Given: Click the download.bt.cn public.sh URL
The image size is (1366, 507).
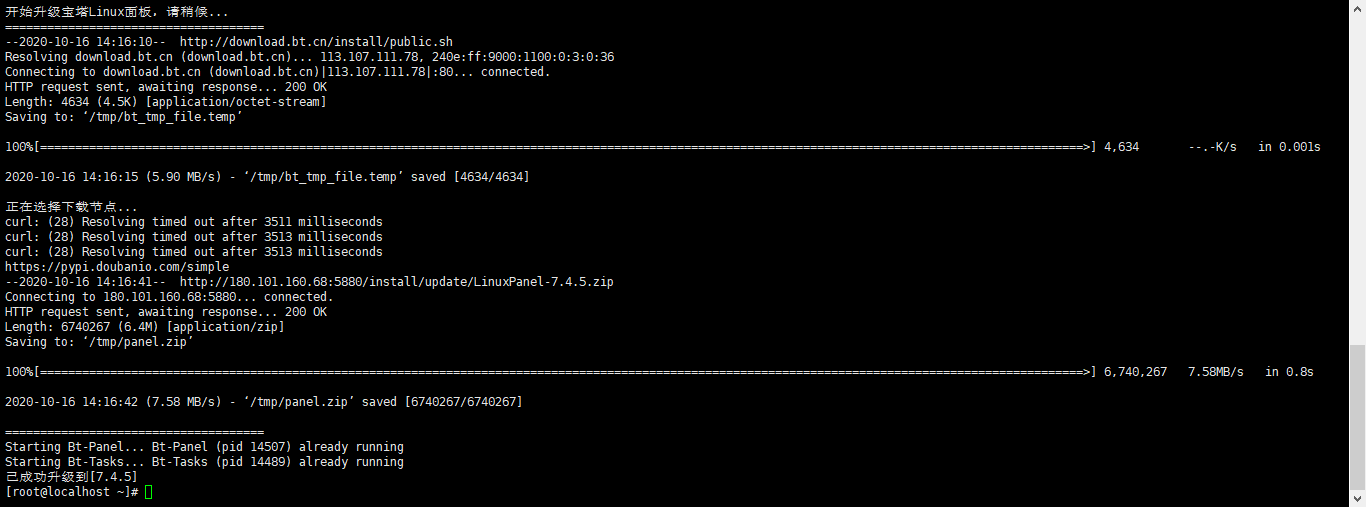Looking at the screenshot, I should 316,42.
